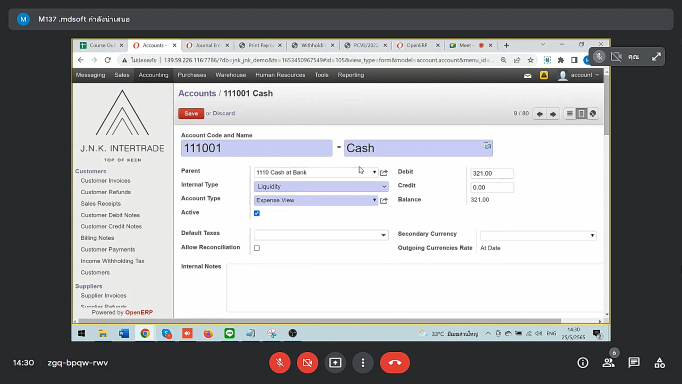This screenshot has height=384, width=682.
Task: Open Sales Receipts in sidebar
Action: (x=100, y=204)
